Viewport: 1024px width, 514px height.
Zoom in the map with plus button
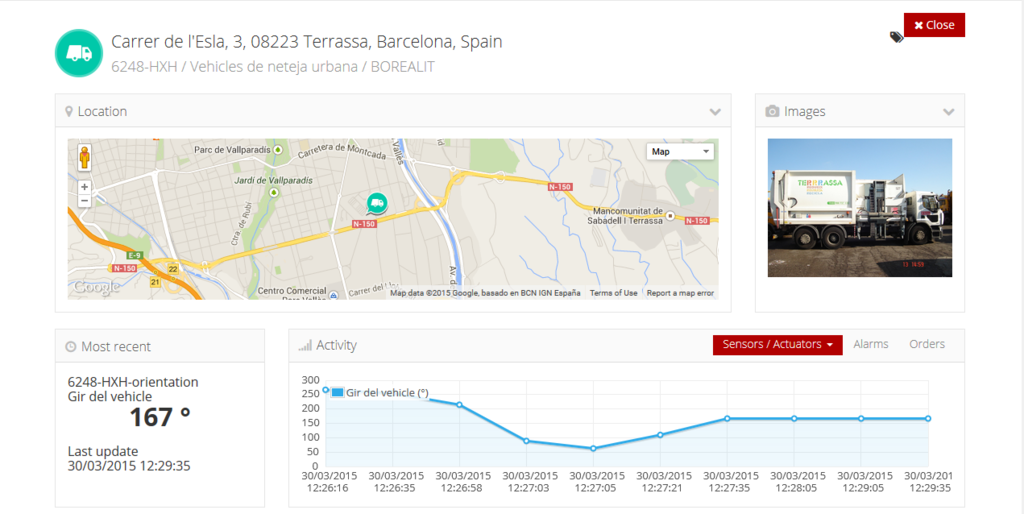tap(84, 187)
